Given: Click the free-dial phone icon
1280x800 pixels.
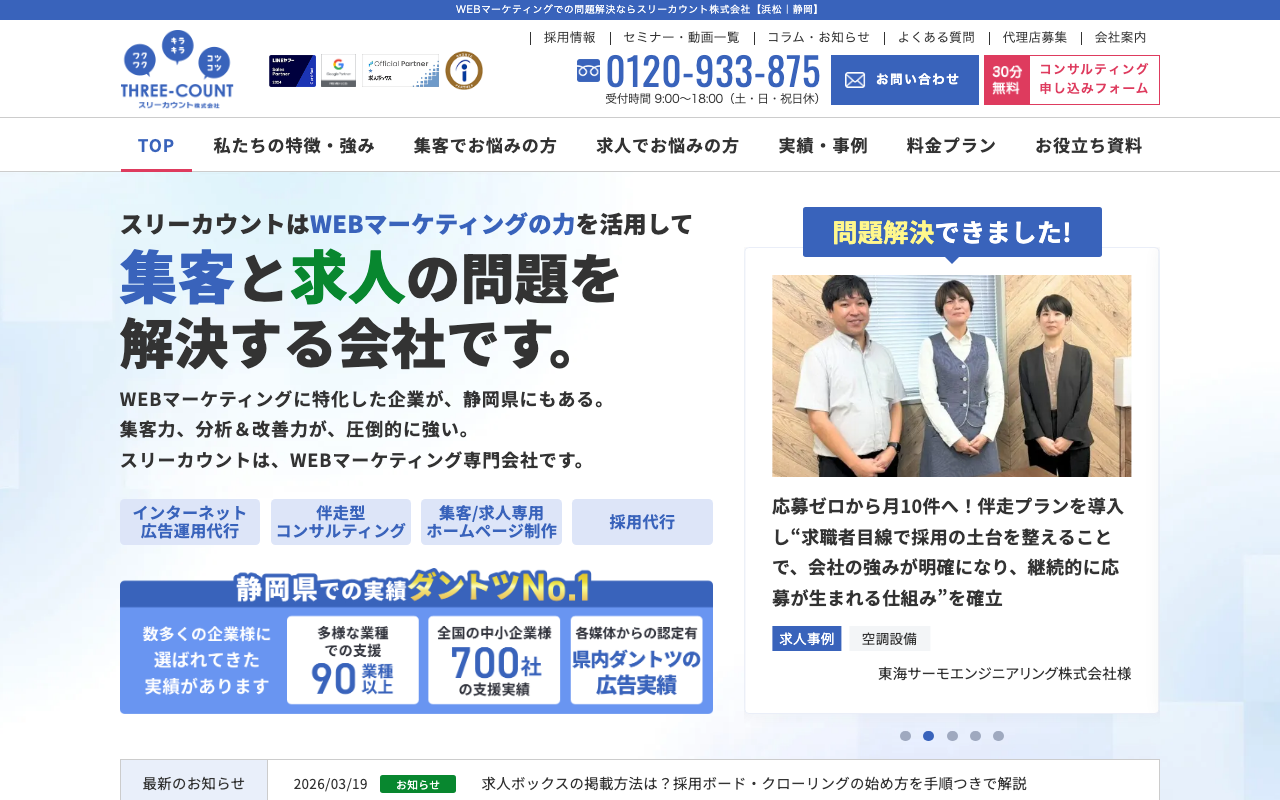Looking at the screenshot, I should coord(588,71).
